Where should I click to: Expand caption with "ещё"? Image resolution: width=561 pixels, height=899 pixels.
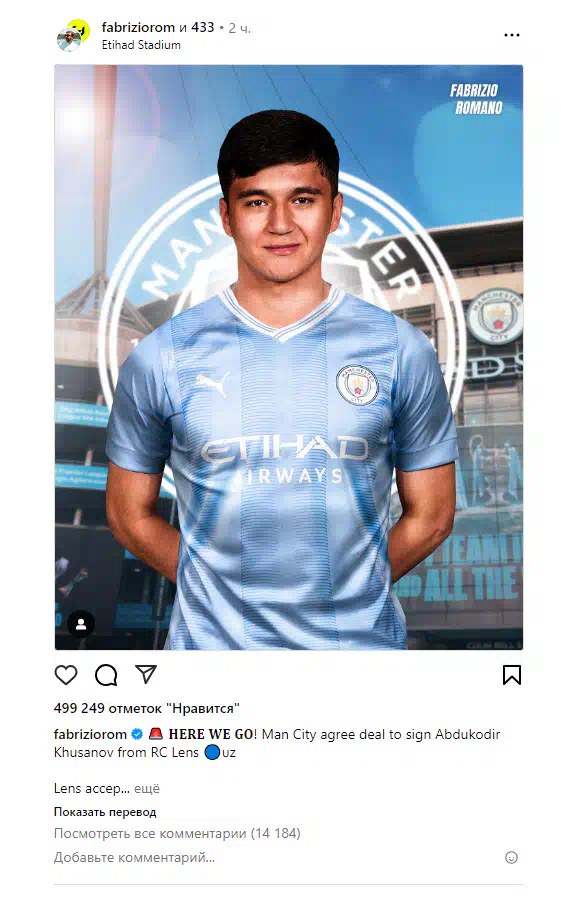coord(147,788)
